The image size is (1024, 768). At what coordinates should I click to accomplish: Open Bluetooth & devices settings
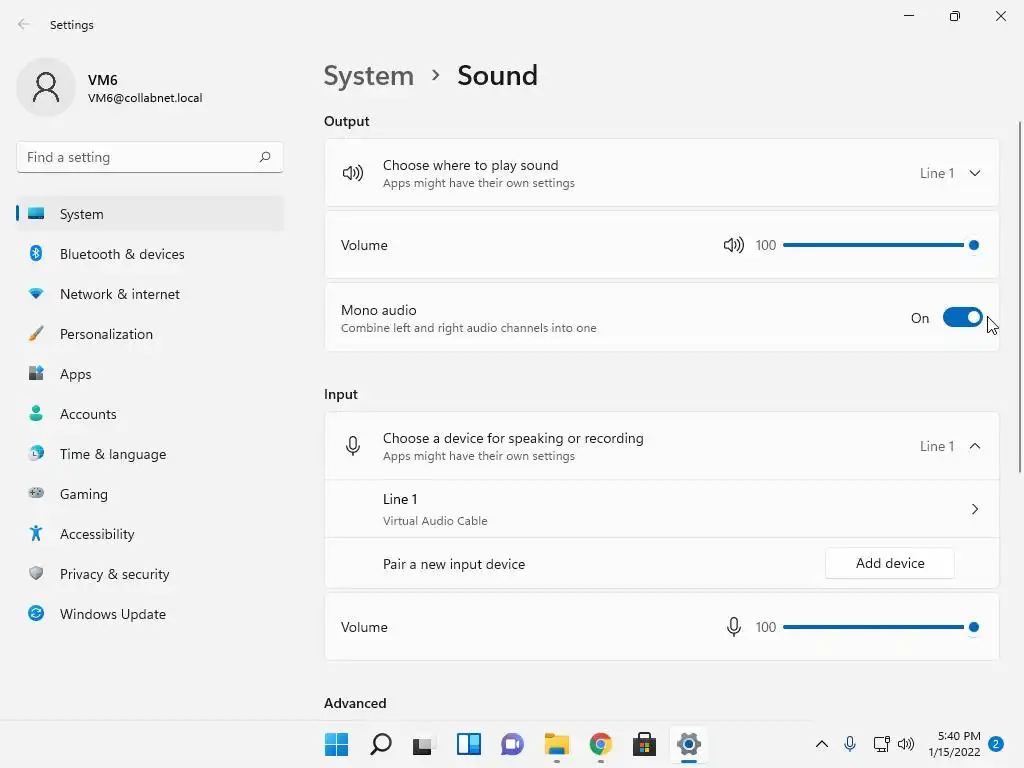[122, 254]
